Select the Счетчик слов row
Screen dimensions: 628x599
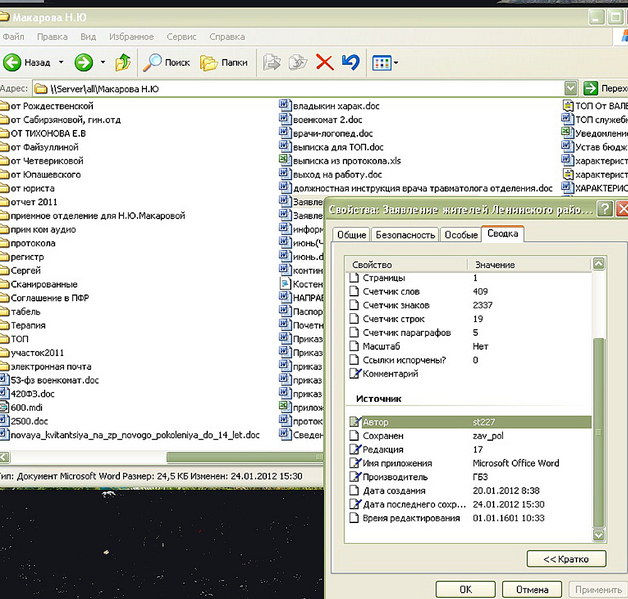pos(470,291)
